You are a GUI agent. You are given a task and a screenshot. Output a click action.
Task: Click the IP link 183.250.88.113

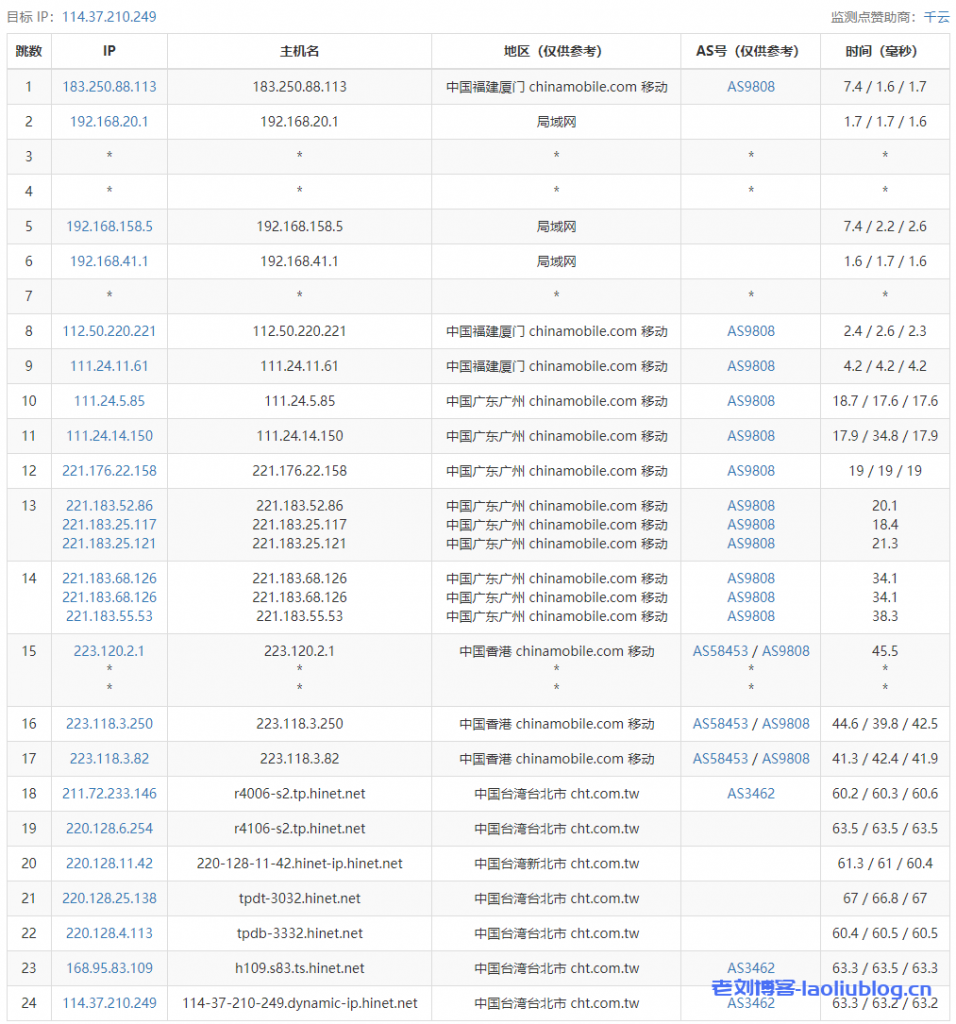click(x=109, y=87)
